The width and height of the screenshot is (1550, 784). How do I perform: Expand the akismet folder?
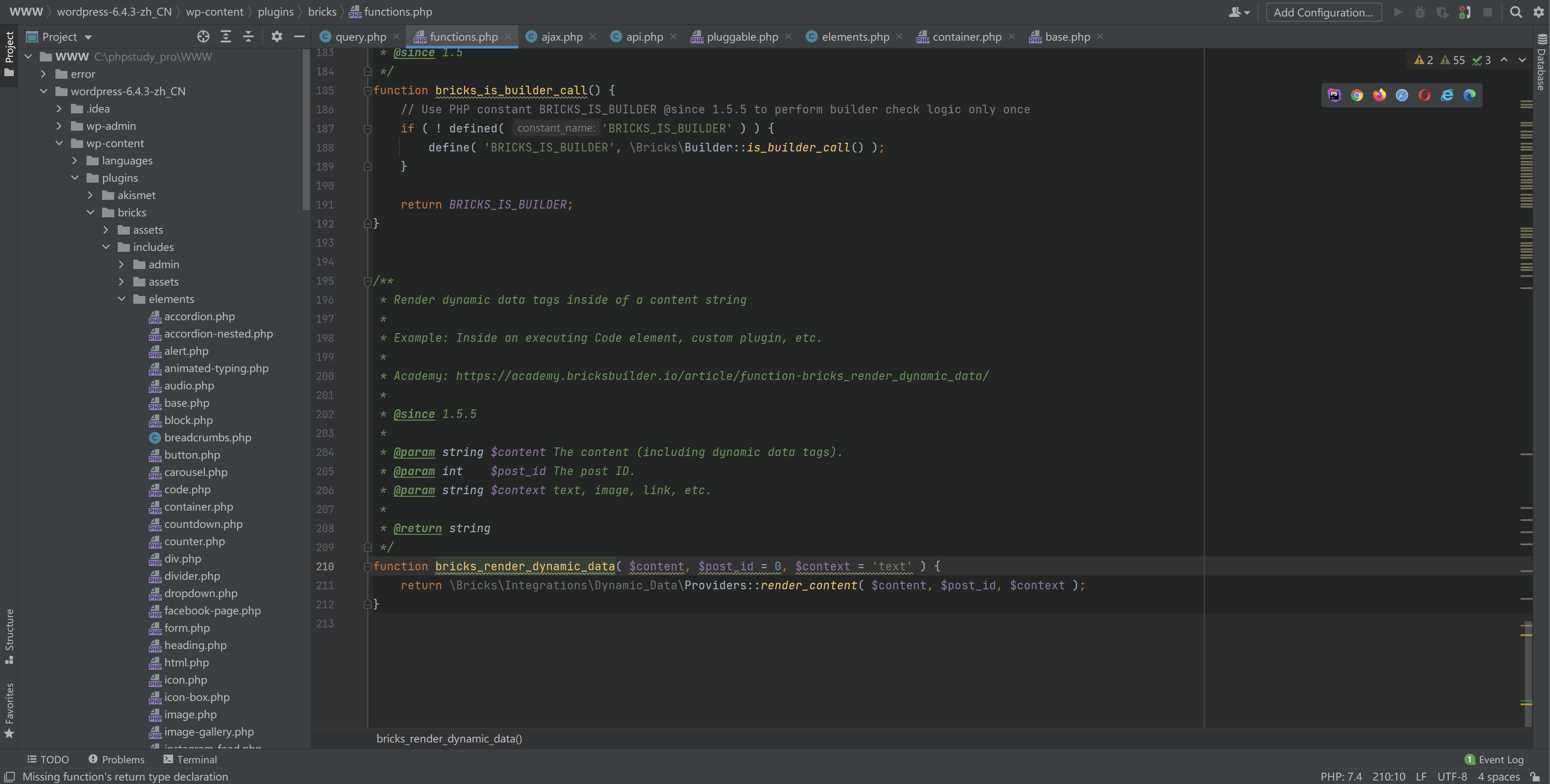tap(90, 195)
